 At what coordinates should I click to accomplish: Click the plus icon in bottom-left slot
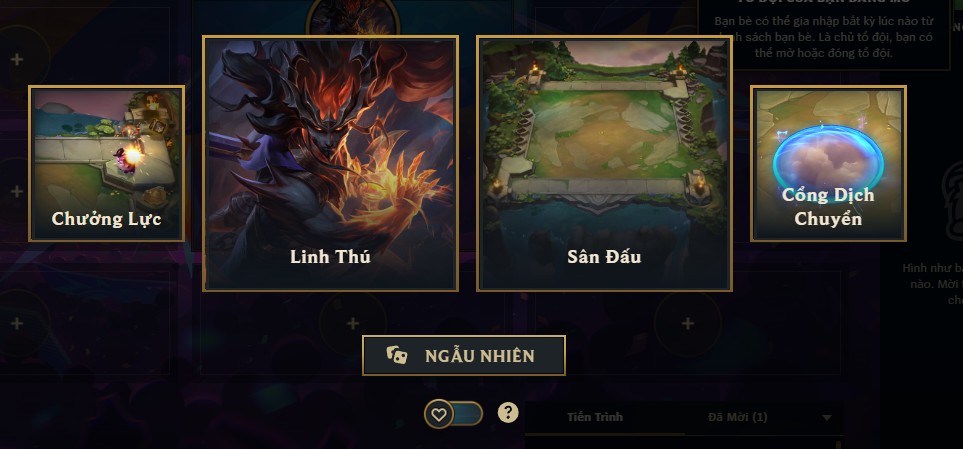coord(17,323)
